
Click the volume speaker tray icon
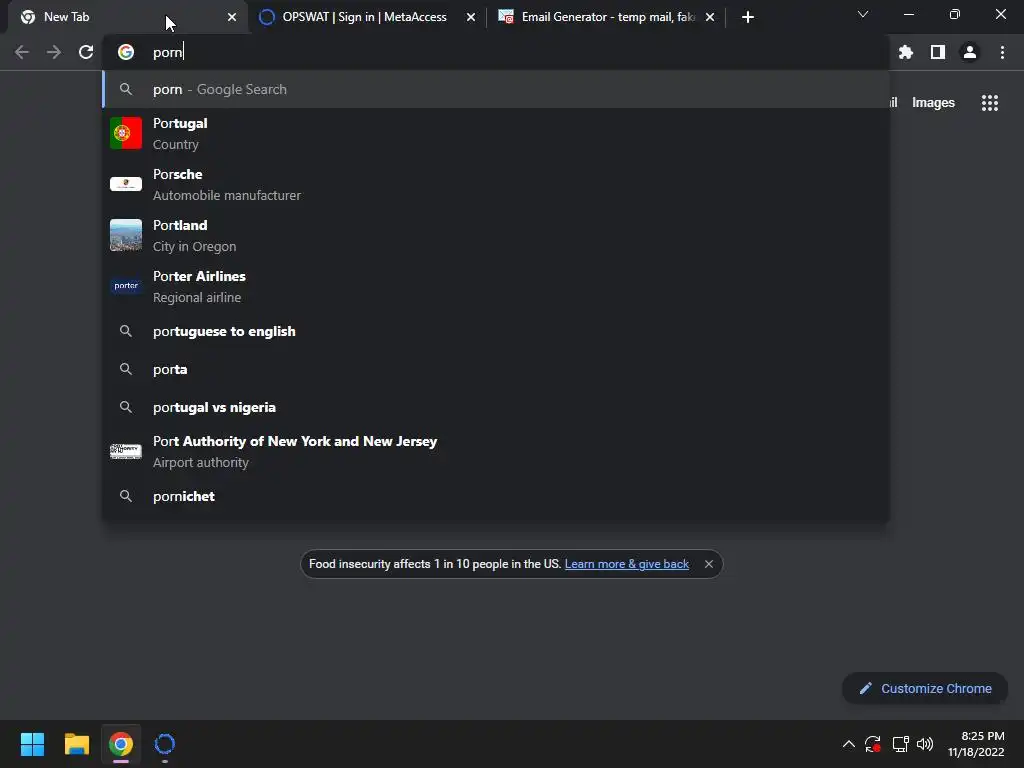[x=925, y=744]
